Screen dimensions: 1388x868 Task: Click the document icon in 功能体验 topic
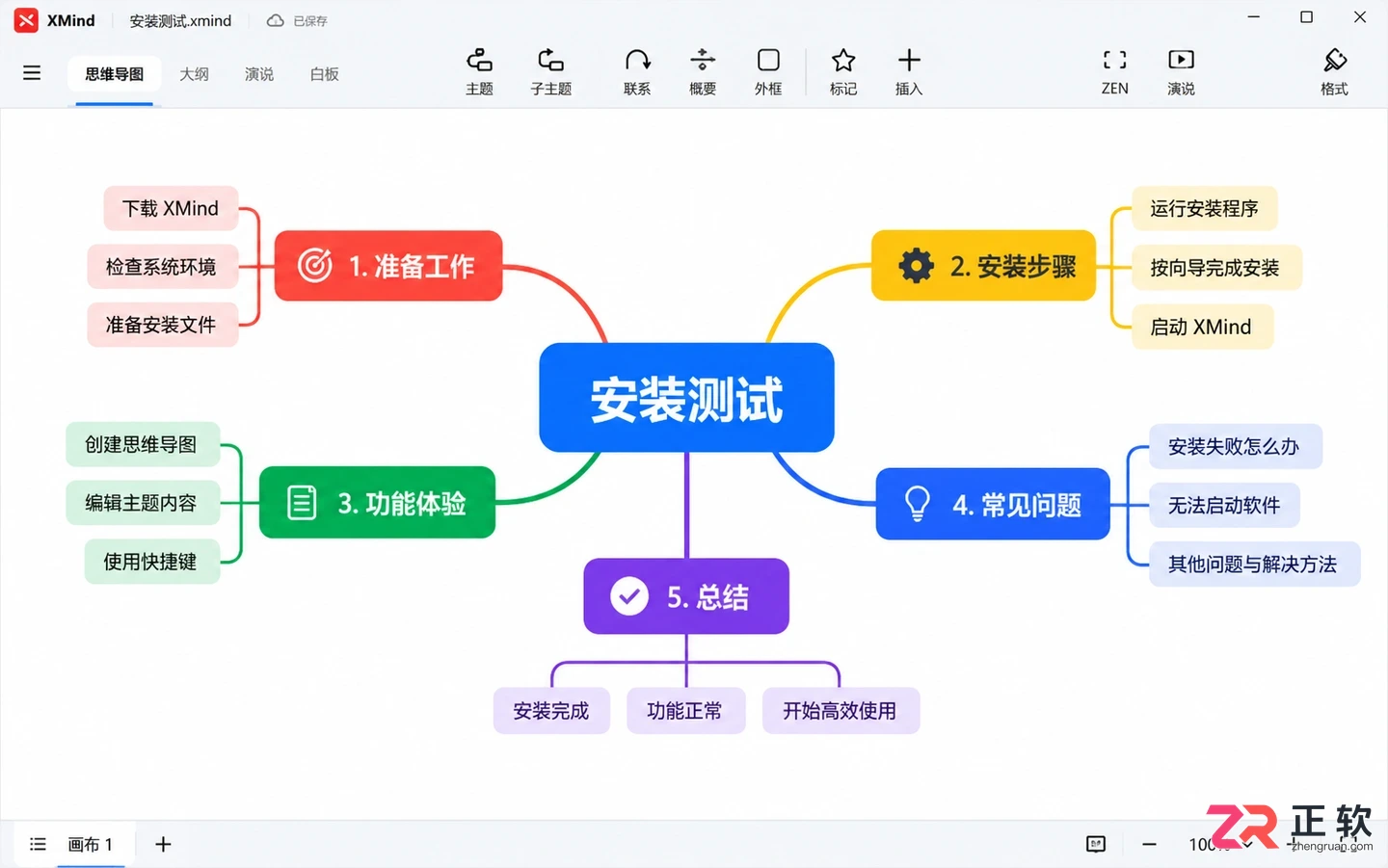click(302, 503)
